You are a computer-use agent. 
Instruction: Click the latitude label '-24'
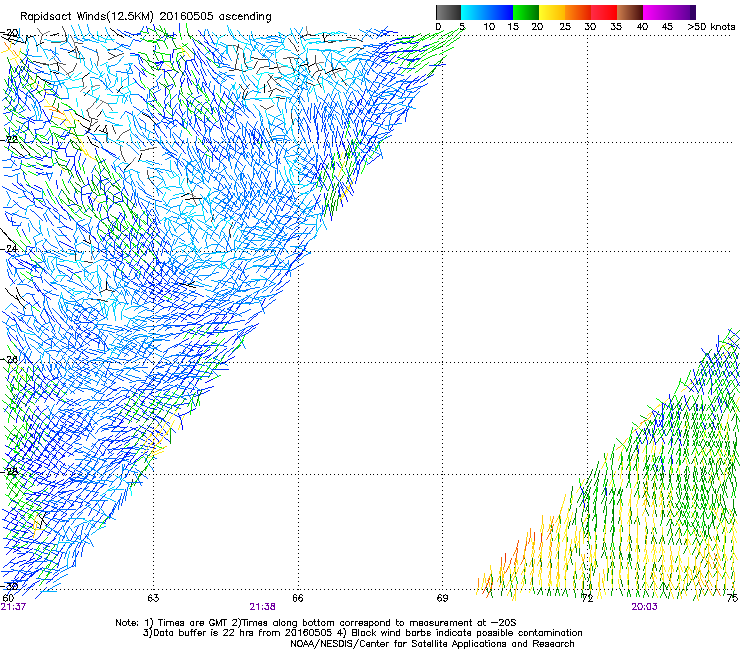9,248
